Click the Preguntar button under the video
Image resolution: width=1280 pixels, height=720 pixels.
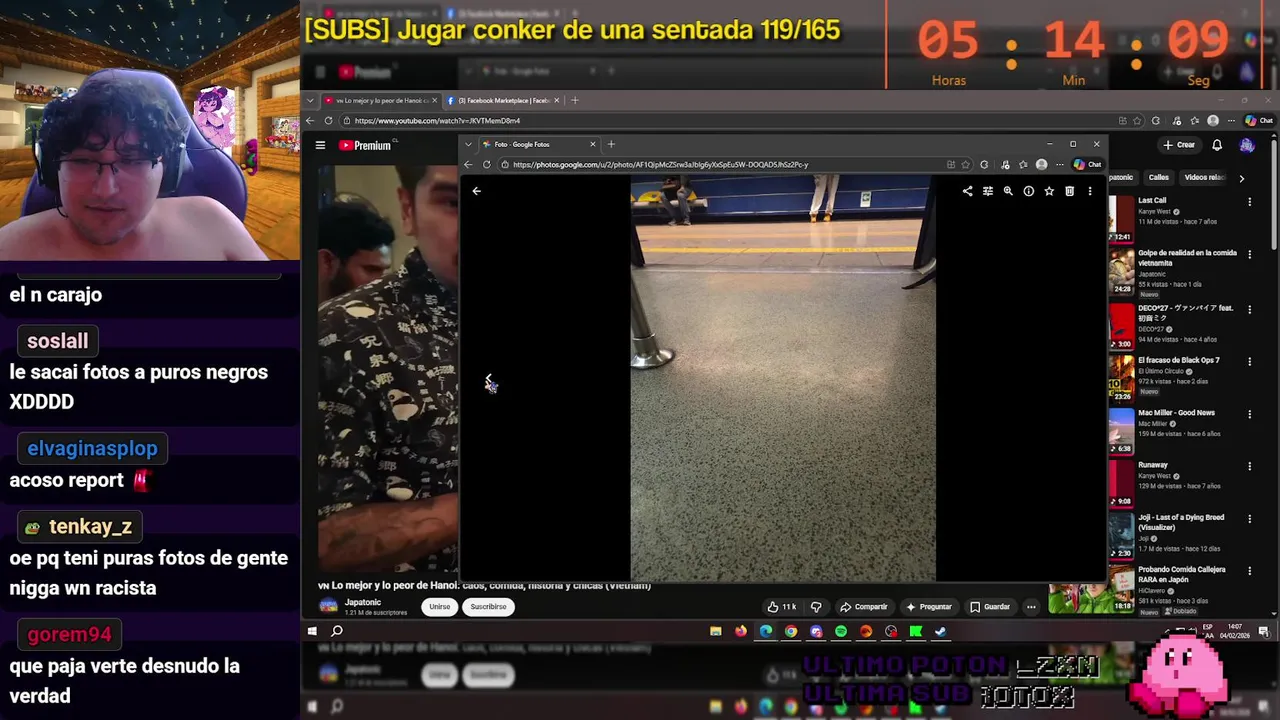point(929,607)
